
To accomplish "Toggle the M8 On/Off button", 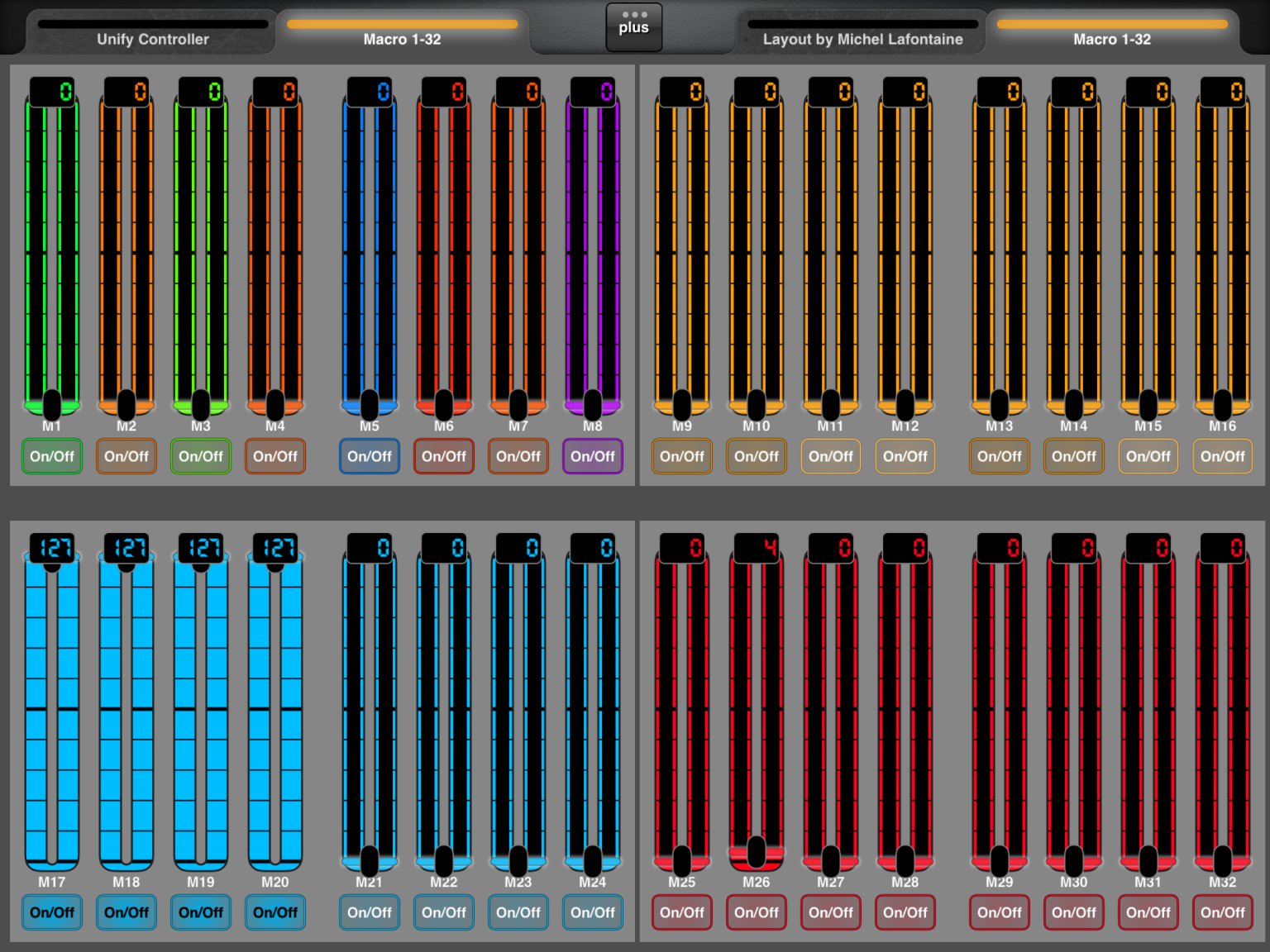I will tap(593, 456).
